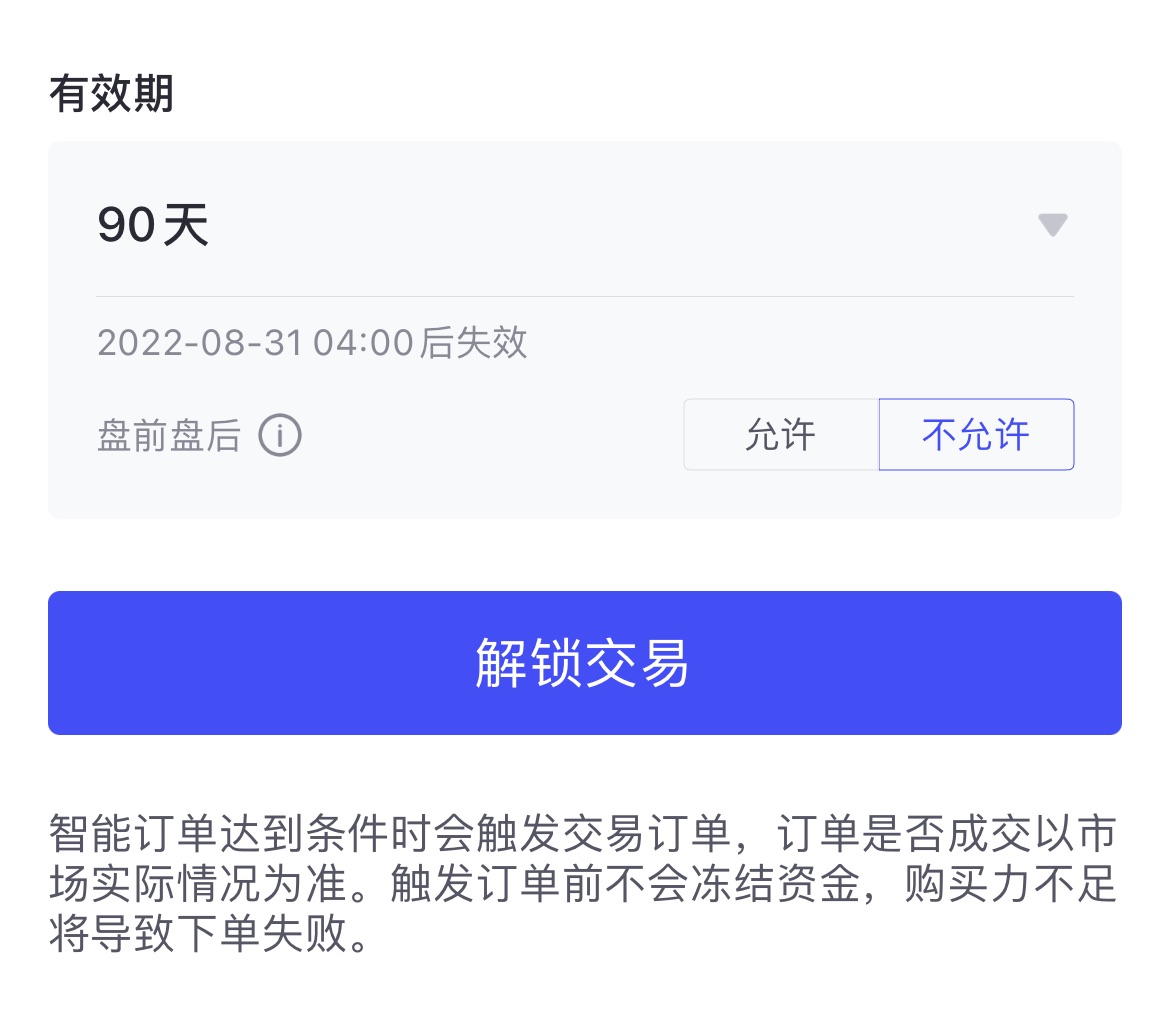This screenshot has height=1030, width=1170.
Task: Unlock trading with the blue button
Action: pyautogui.click(x=585, y=663)
